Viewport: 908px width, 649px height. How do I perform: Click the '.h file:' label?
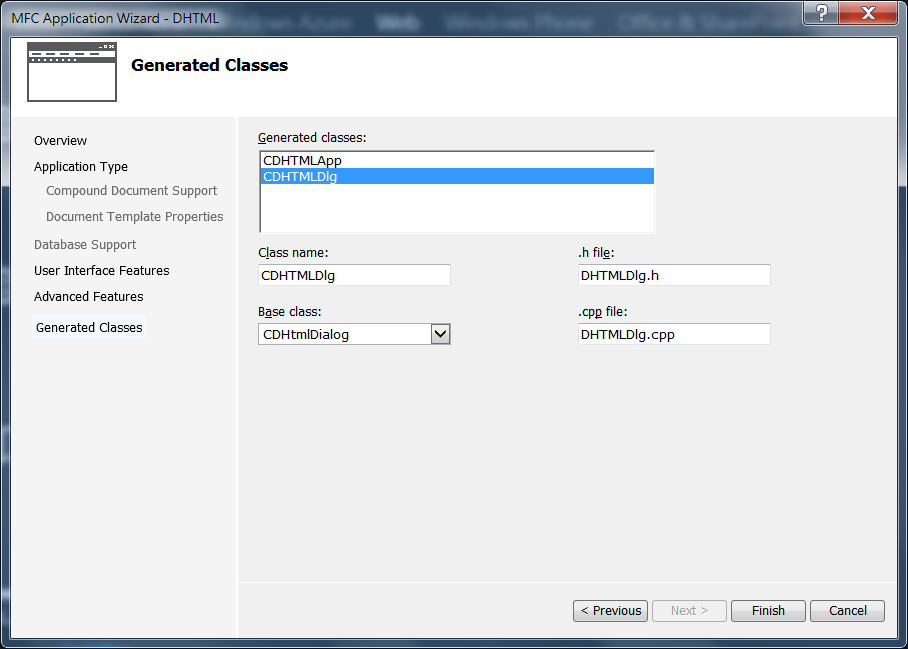tap(596, 252)
